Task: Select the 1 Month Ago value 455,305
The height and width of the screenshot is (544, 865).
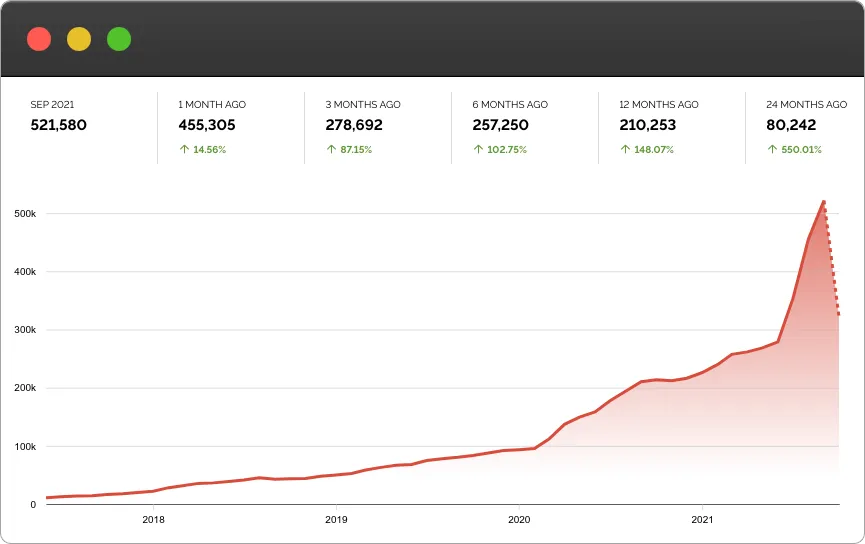Action: (207, 125)
